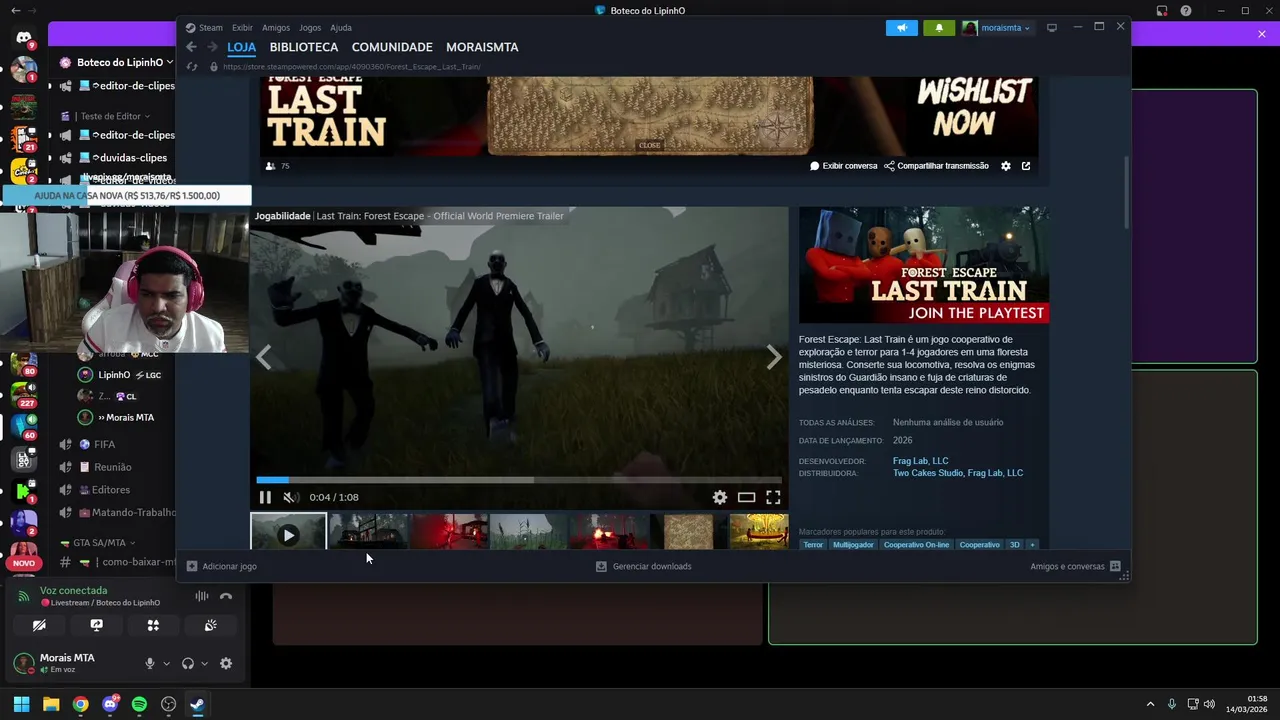
Task: Go back with Steam's back arrow
Action: (x=191, y=47)
